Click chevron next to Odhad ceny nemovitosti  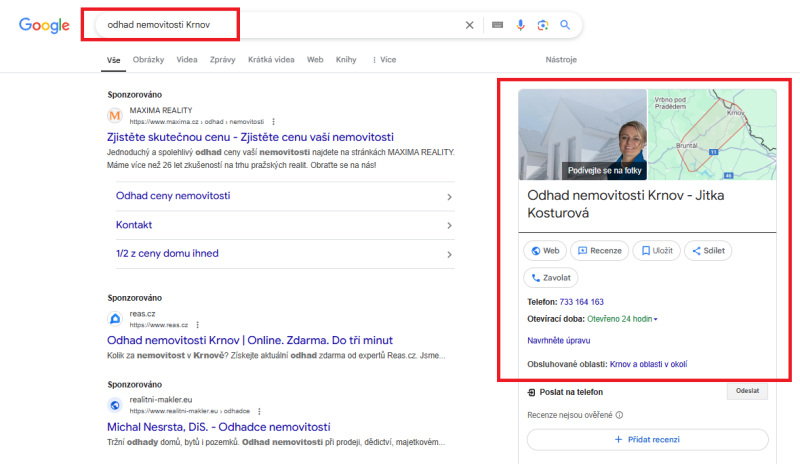pos(449,197)
